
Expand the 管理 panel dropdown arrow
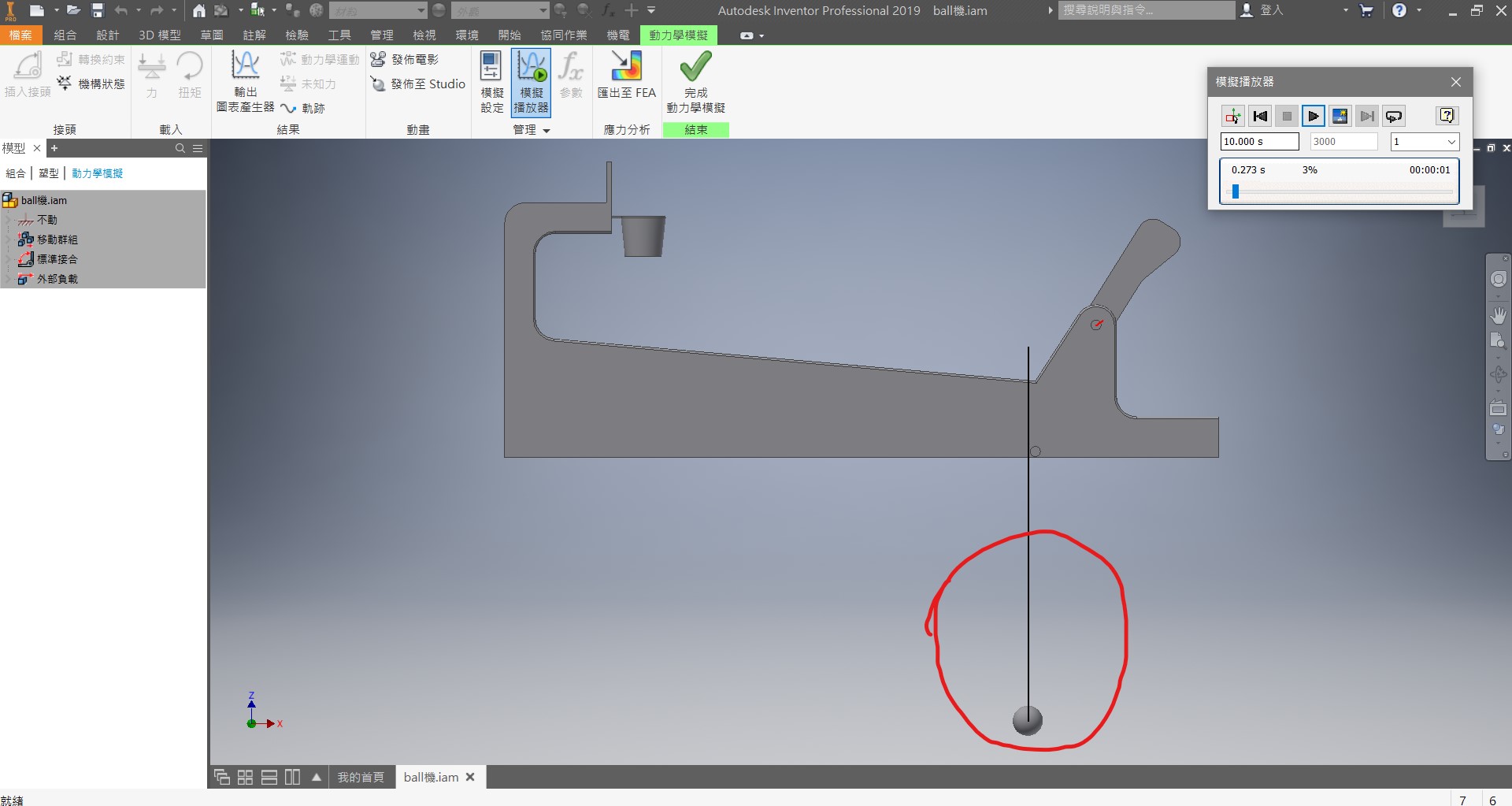tap(547, 131)
